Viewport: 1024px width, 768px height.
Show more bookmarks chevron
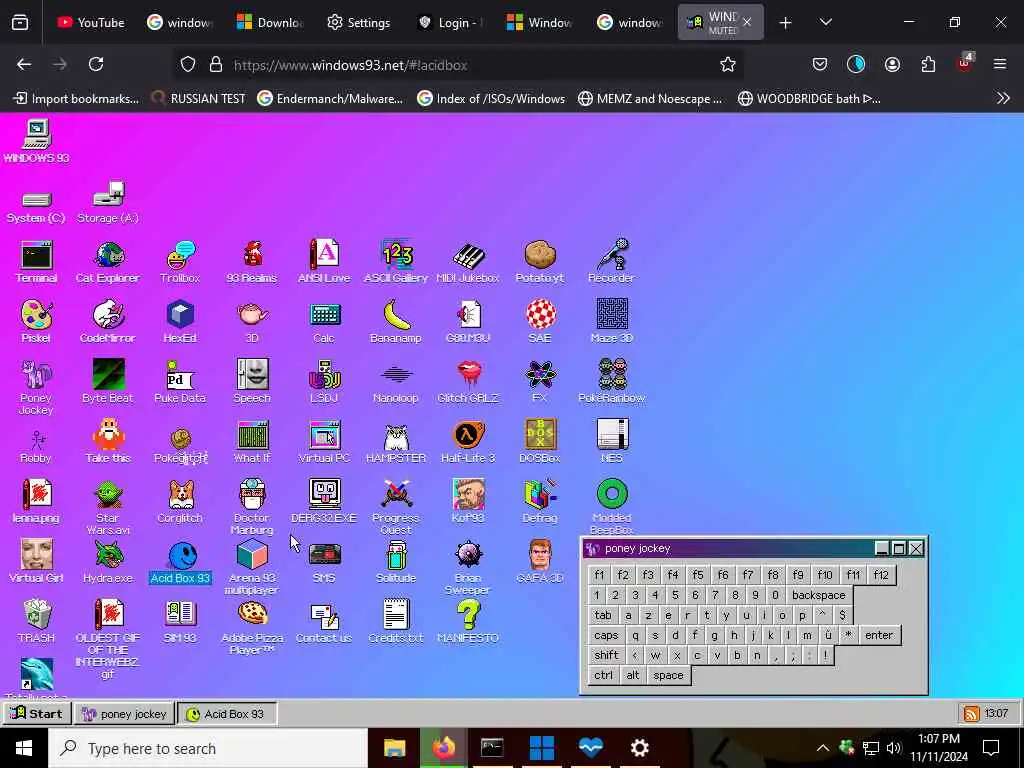[x=1002, y=99]
